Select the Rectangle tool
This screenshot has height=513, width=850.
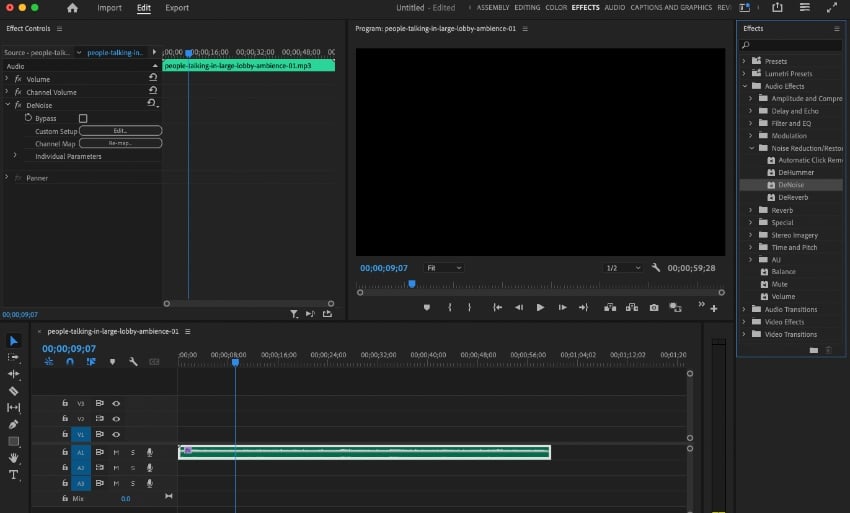[x=14, y=441]
